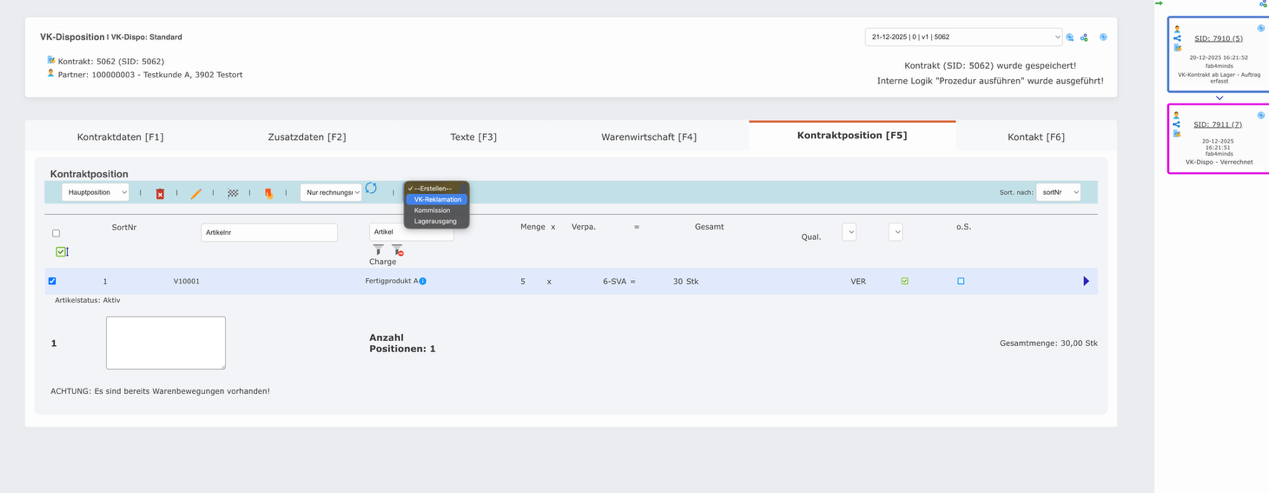The height and width of the screenshot is (493, 1269).
Task: Toggle the header select-all checkbox
Action: pos(56,233)
